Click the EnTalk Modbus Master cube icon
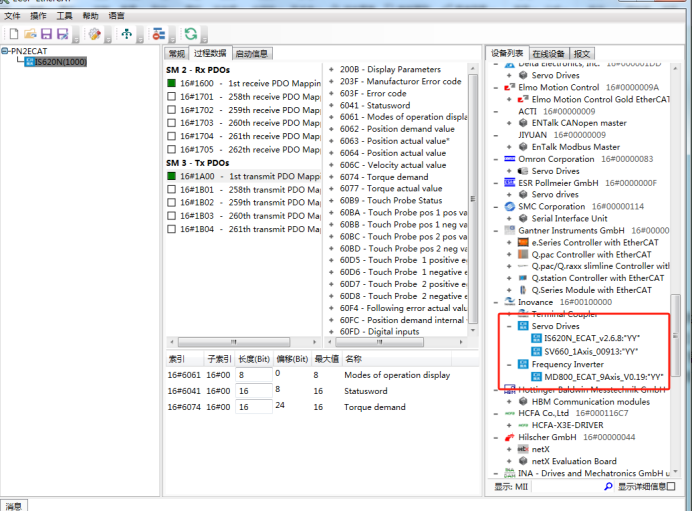 click(523, 147)
